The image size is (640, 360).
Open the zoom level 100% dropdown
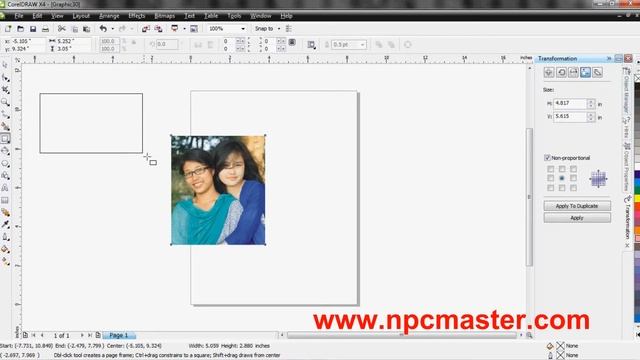[x=243, y=29]
